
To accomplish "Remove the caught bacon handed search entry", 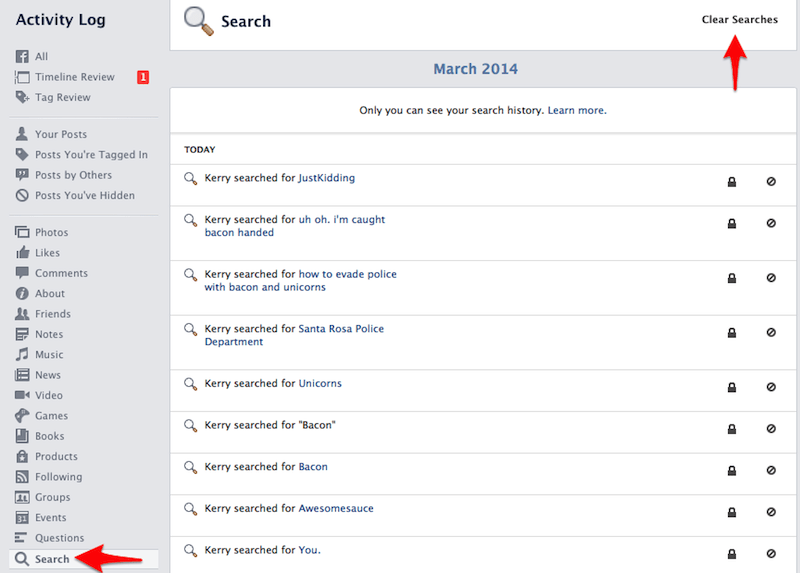I will coord(771,223).
